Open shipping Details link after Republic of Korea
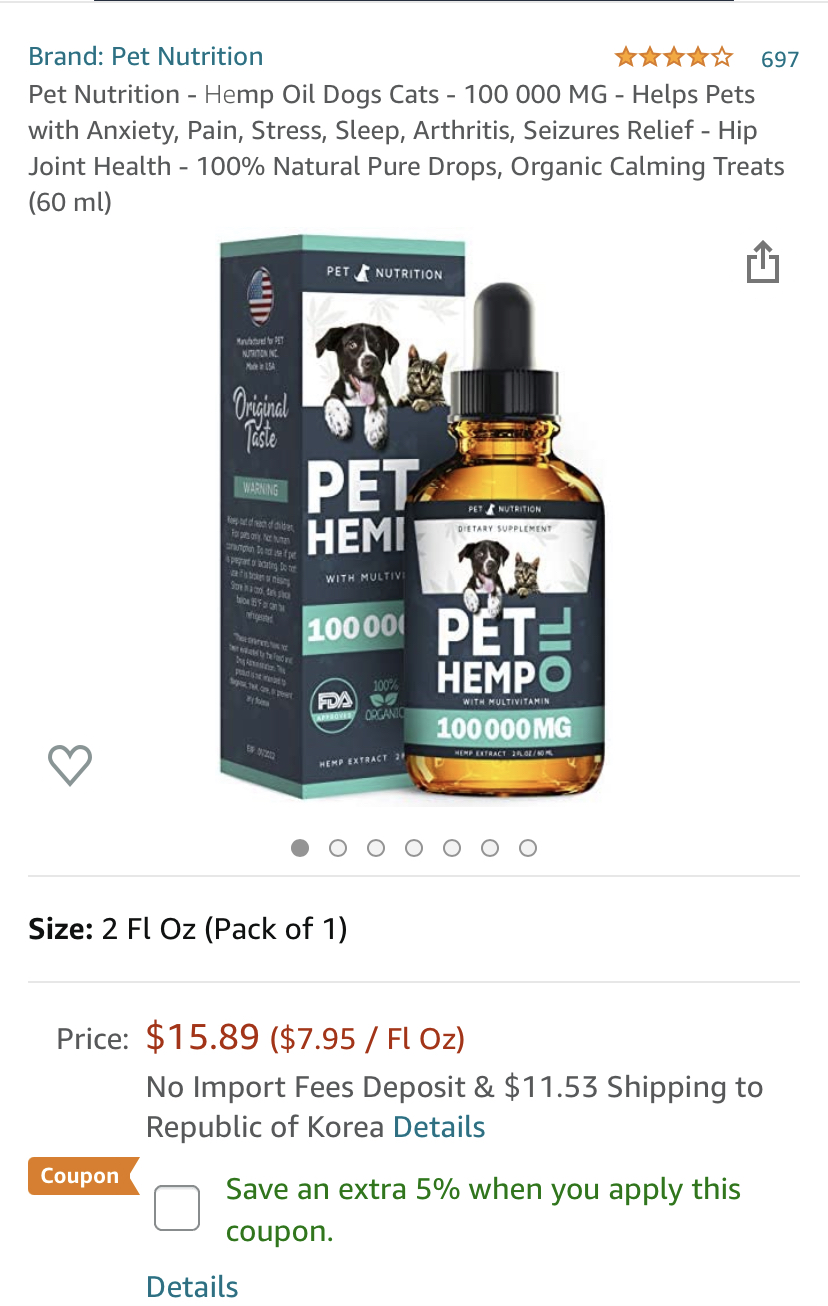The width and height of the screenshot is (828, 1306). click(x=439, y=1127)
